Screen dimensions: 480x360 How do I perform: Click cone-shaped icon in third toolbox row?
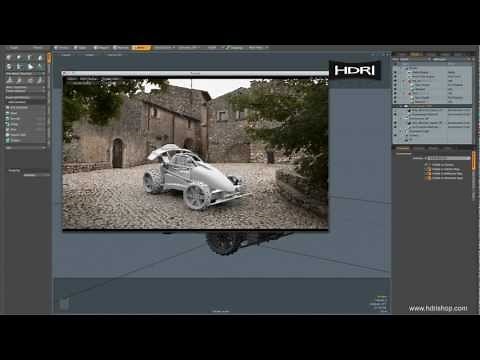tap(9, 80)
